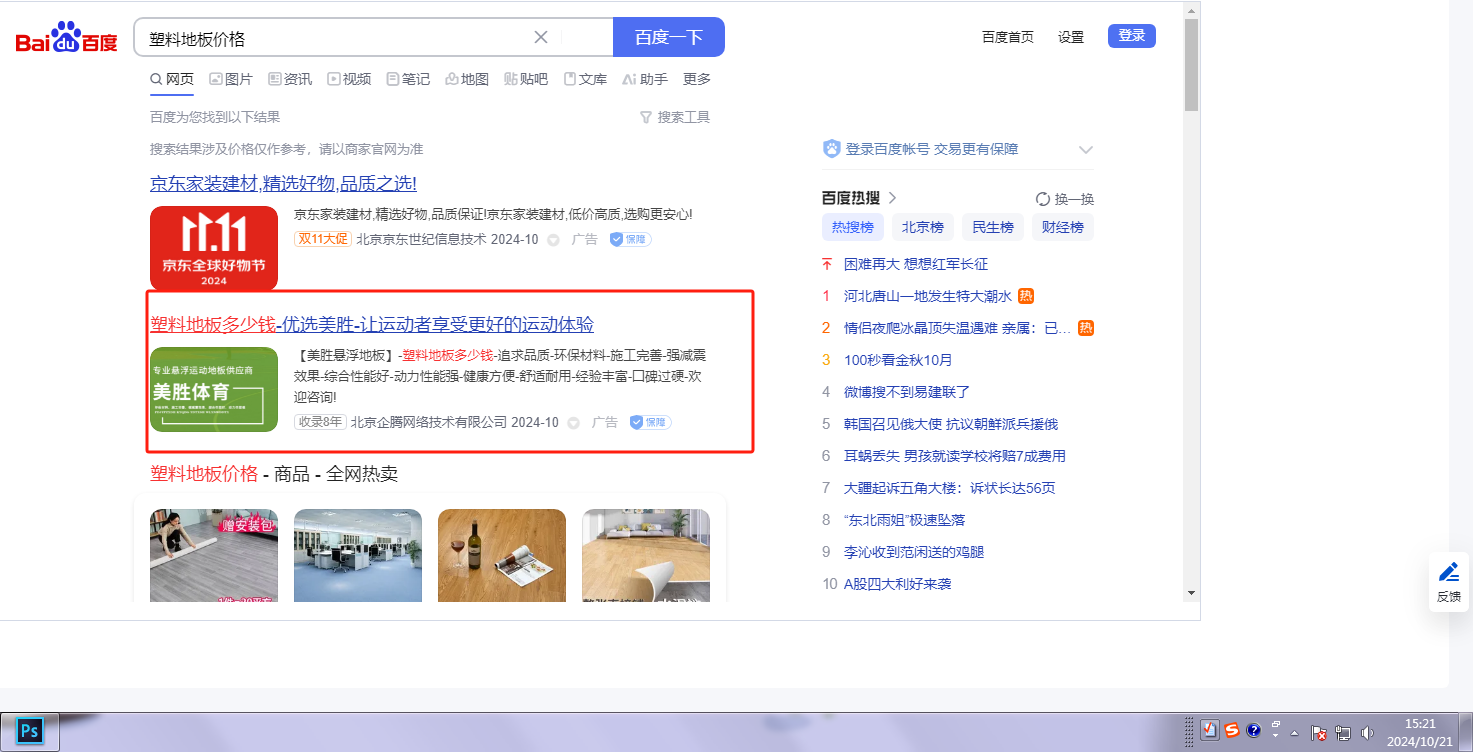Image resolution: width=1473 pixels, height=752 pixels.
Task: Click the document checkmark tray icon
Action: [x=1210, y=730]
